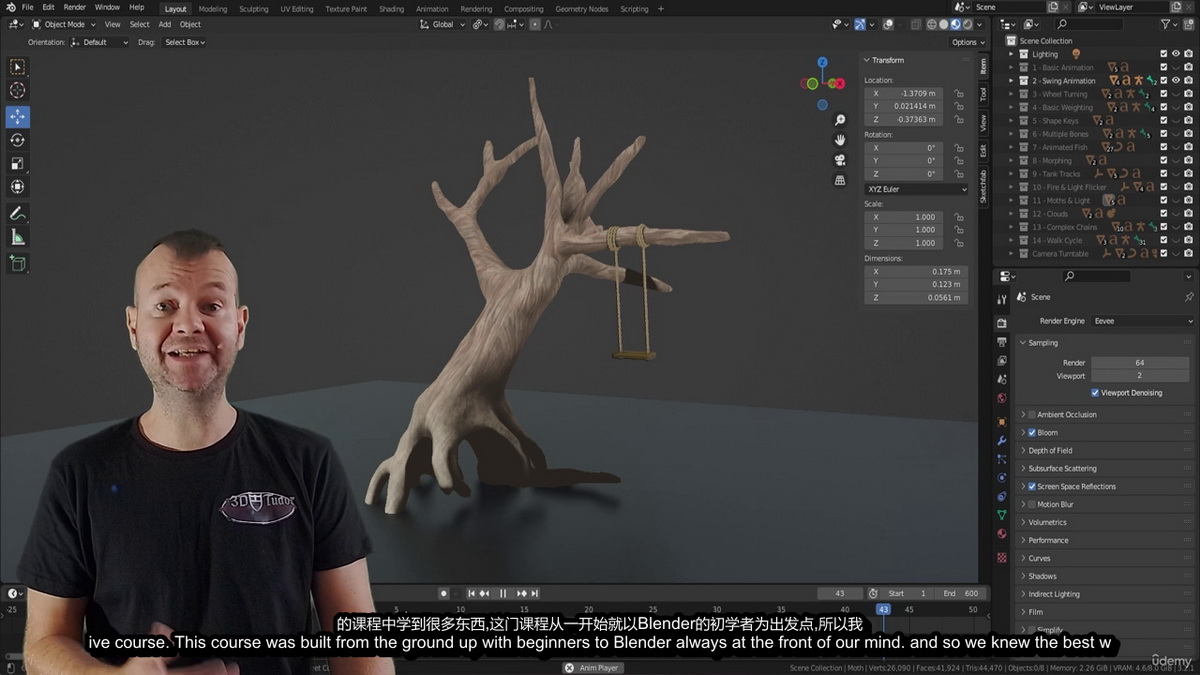Activate the Scale tool
The image size is (1200, 675).
17,163
